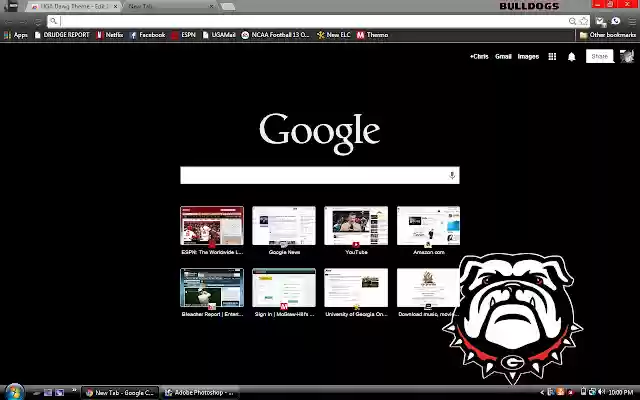Click the browser forward arrow
The width and height of the screenshot is (640, 400).
(23, 22)
